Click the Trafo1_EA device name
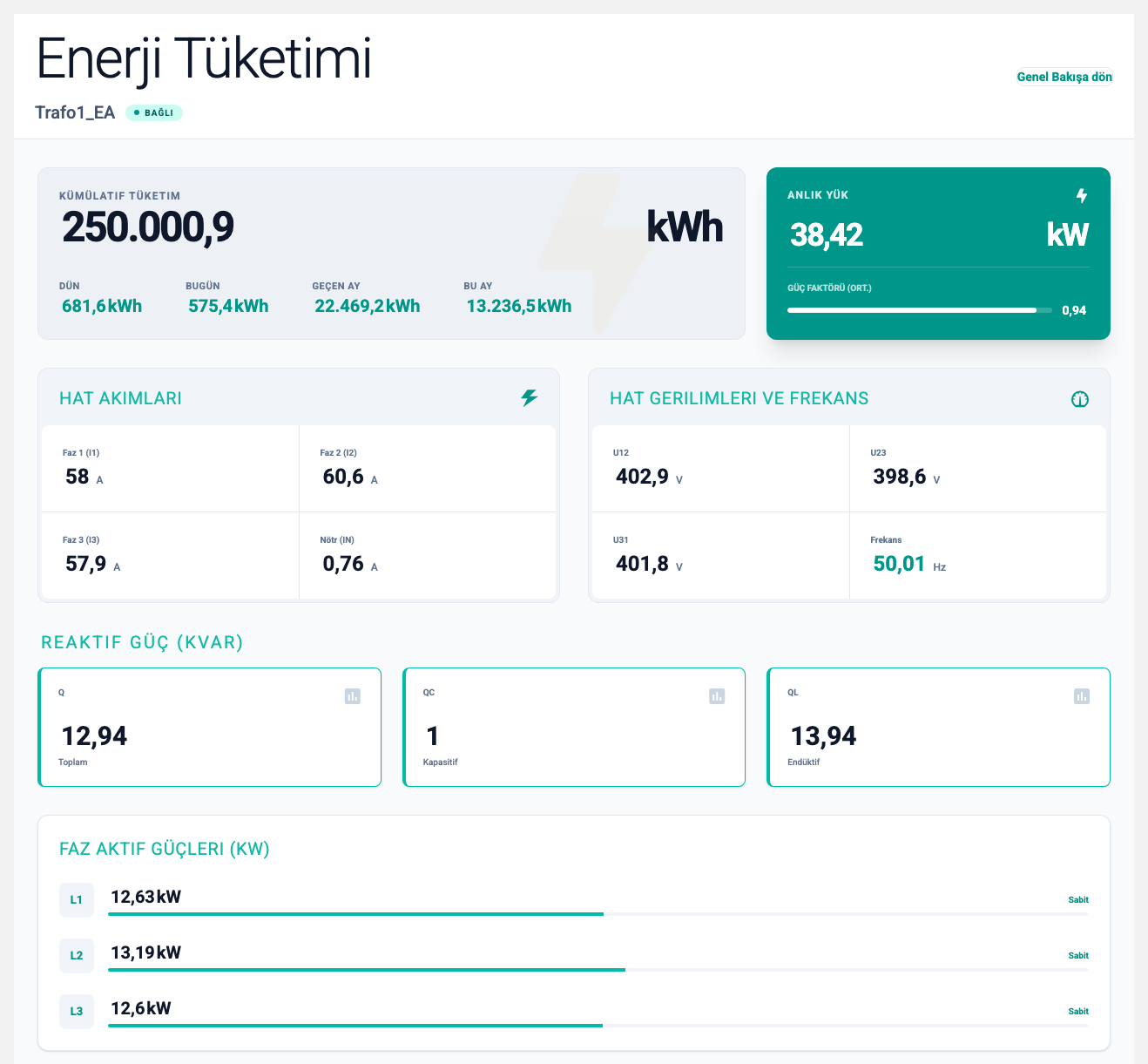The image size is (1148, 1064). click(x=75, y=112)
